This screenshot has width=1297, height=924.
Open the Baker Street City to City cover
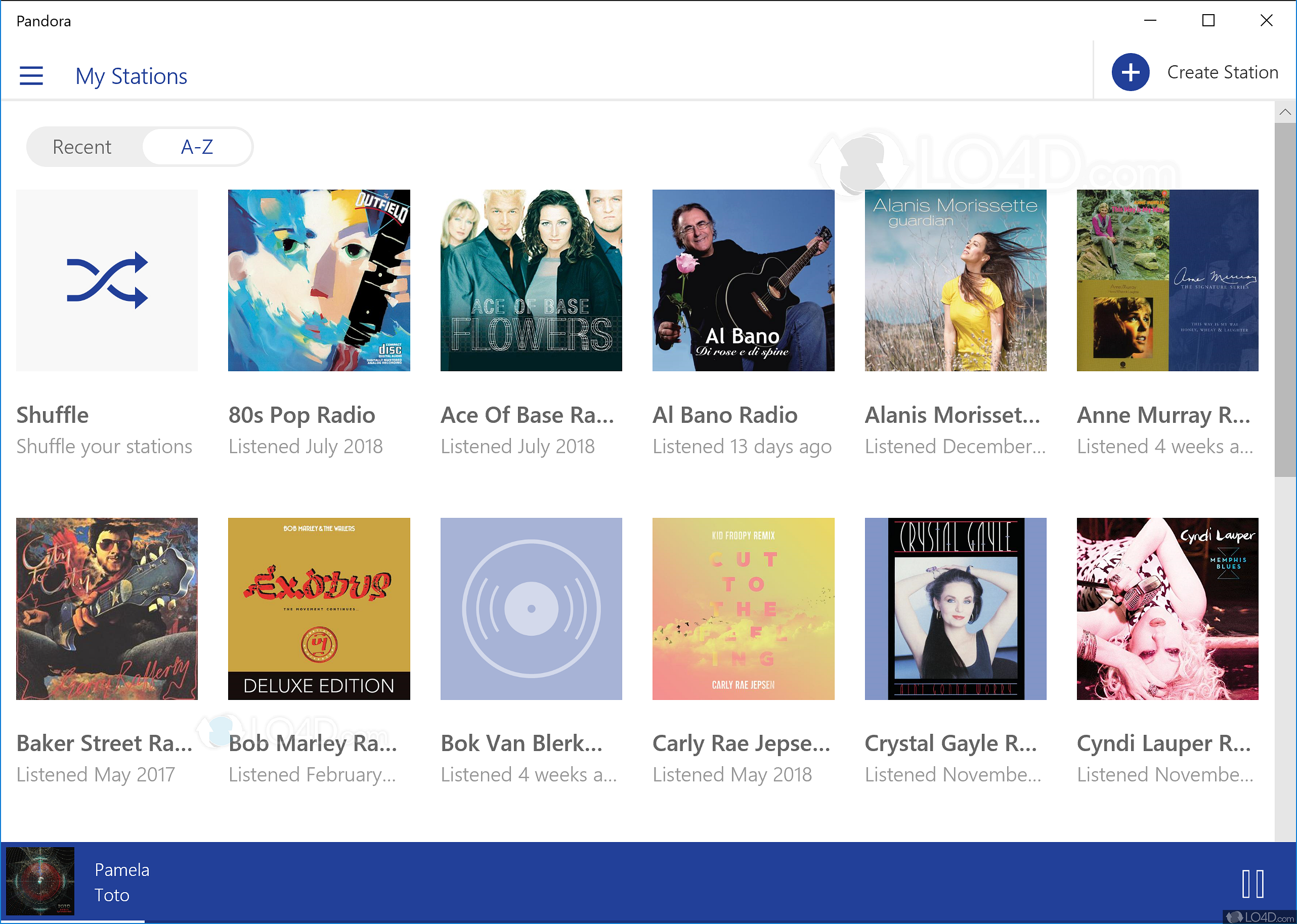click(107, 609)
